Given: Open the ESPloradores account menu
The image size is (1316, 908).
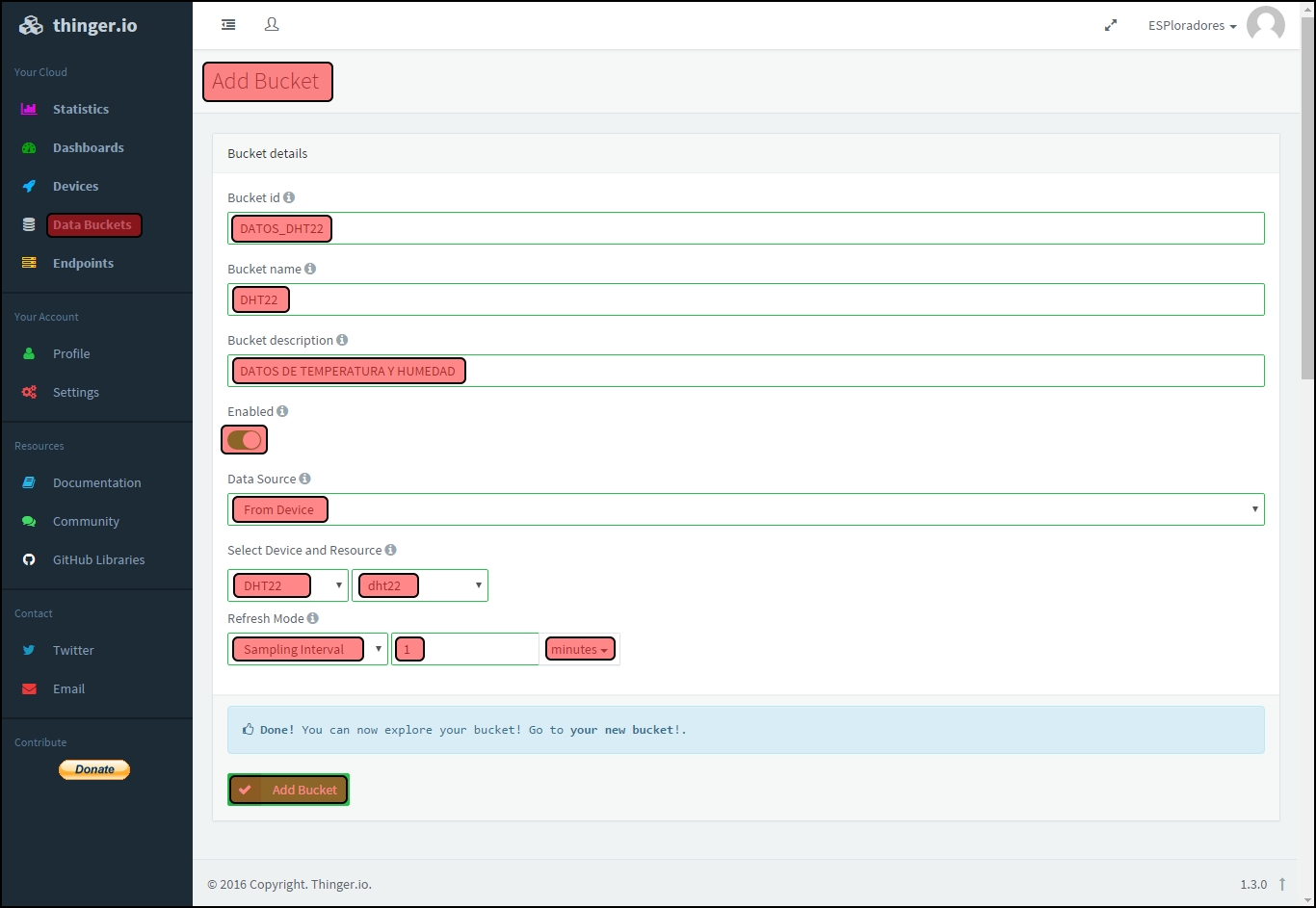Looking at the screenshot, I should [1193, 26].
